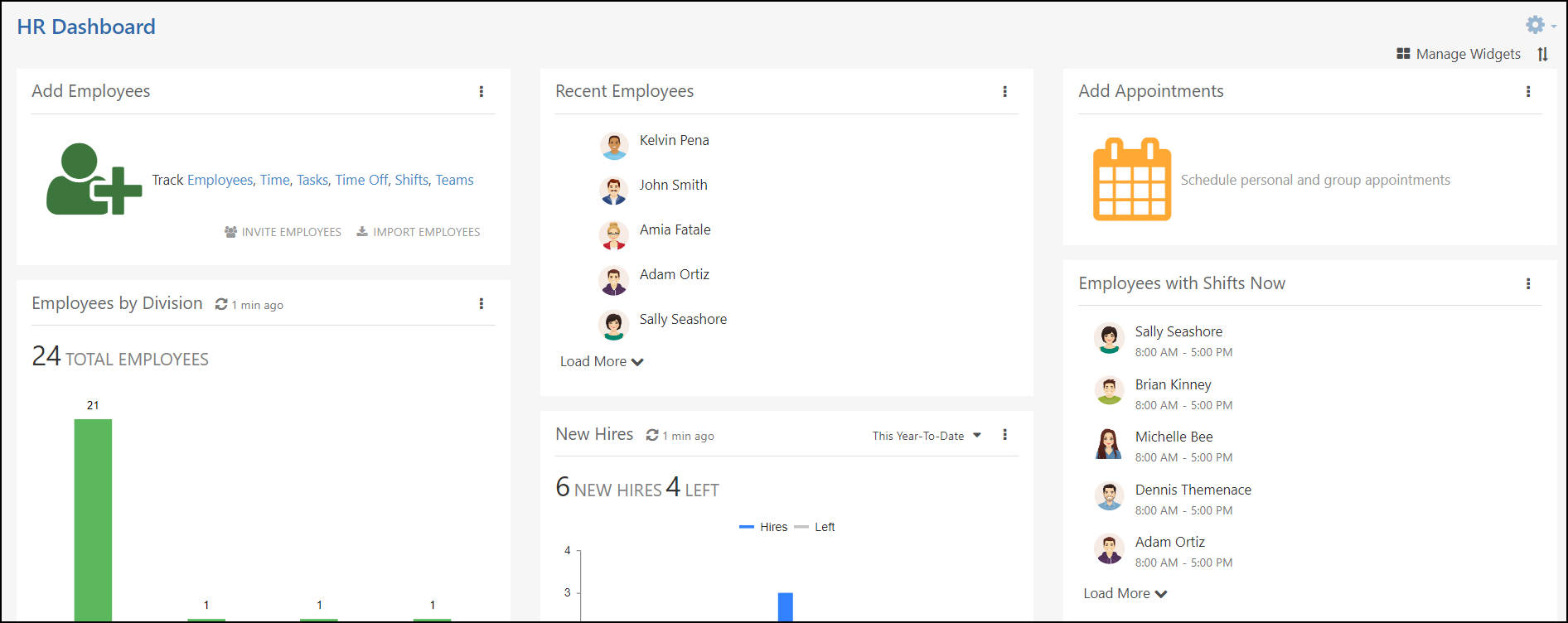
Task: Toggle the Left legend series
Action: (x=815, y=527)
